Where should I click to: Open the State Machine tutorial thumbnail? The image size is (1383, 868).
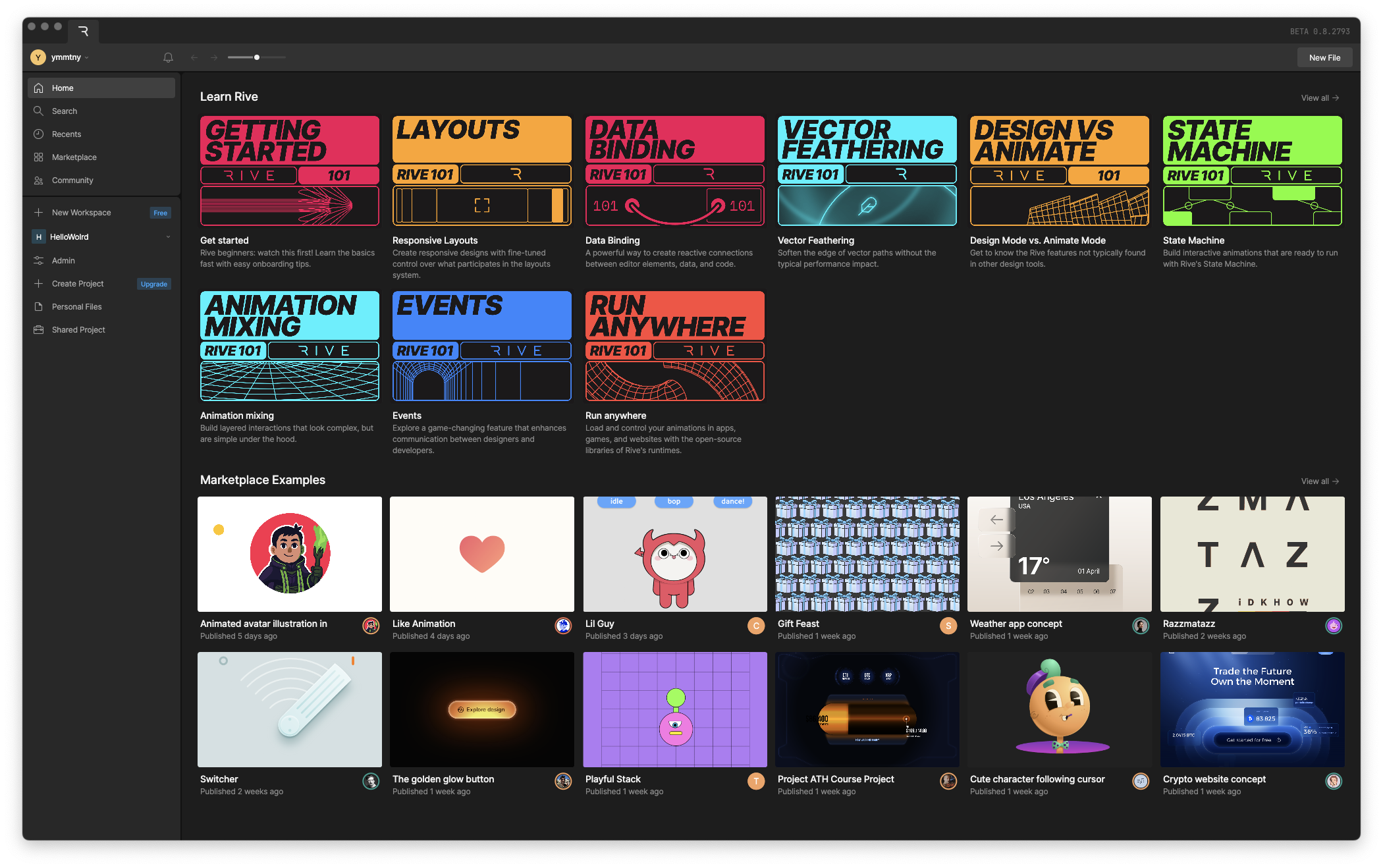[x=1253, y=171]
